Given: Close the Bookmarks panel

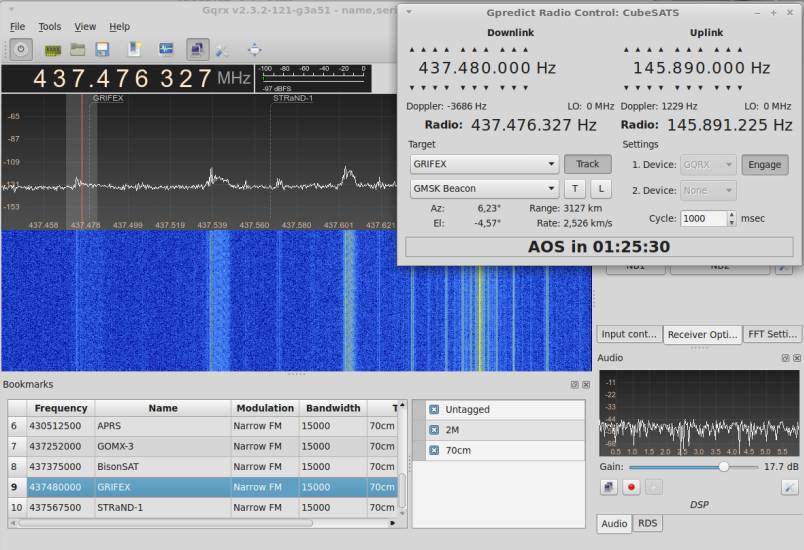Looking at the screenshot, I should pos(586,384).
